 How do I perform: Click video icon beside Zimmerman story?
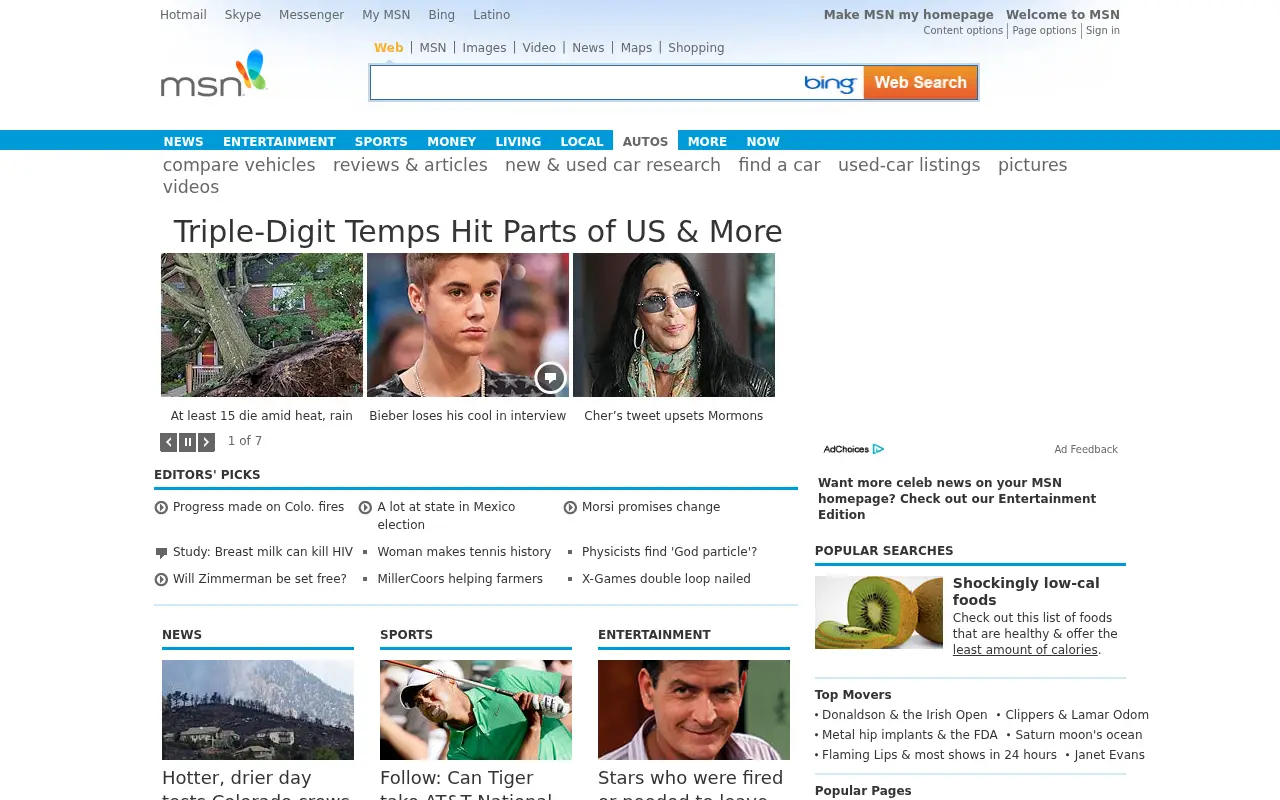[161, 580]
